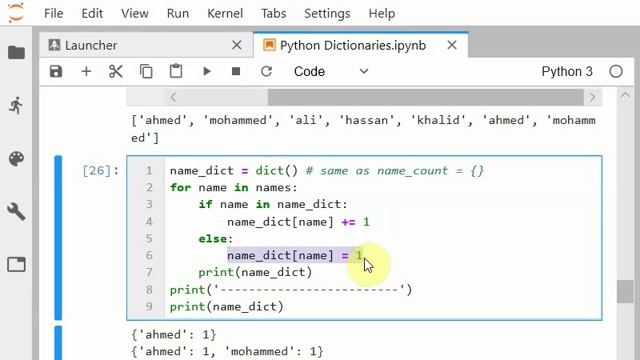Screen dimensions: 640x360
Task: Click the horizontal scrollbar thumb in output
Action: pyautogui.click(x=425, y=98)
